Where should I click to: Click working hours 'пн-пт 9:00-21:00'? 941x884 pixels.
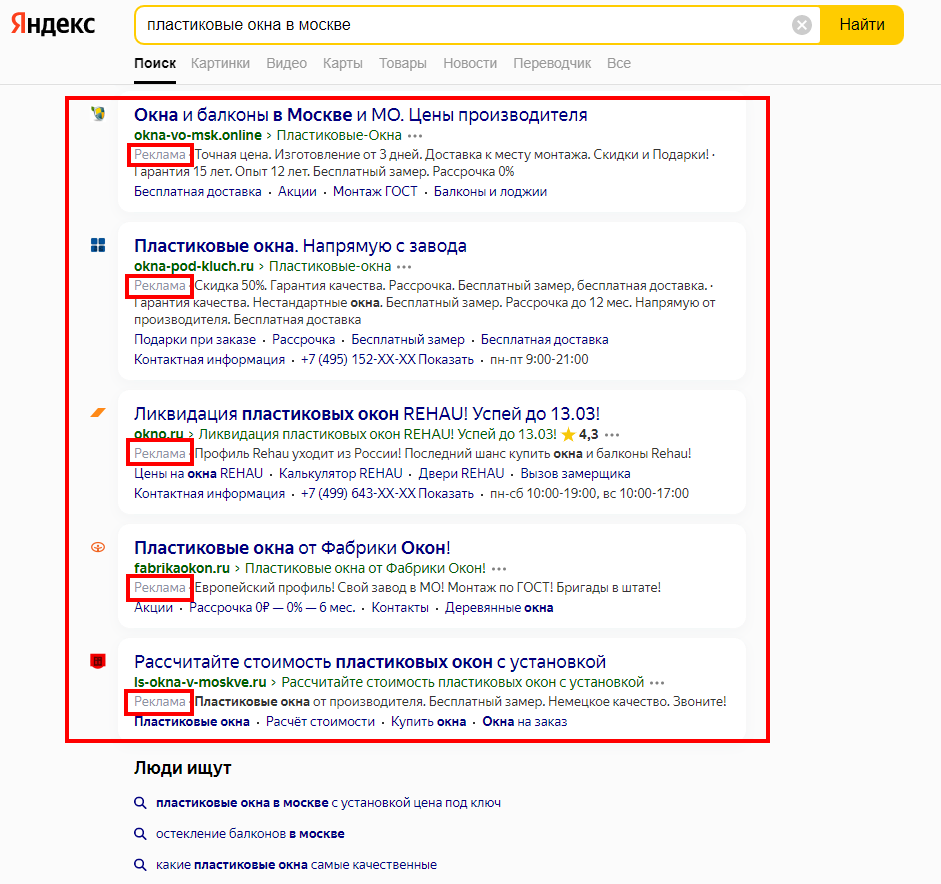(539, 359)
